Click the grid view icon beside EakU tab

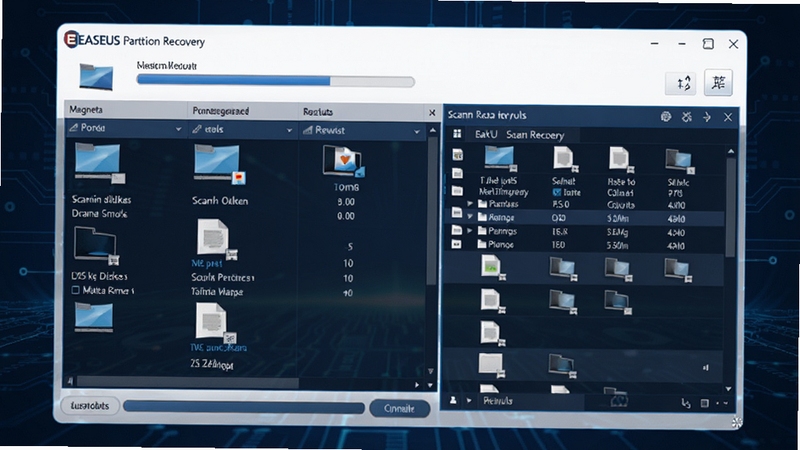click(457, 134)
